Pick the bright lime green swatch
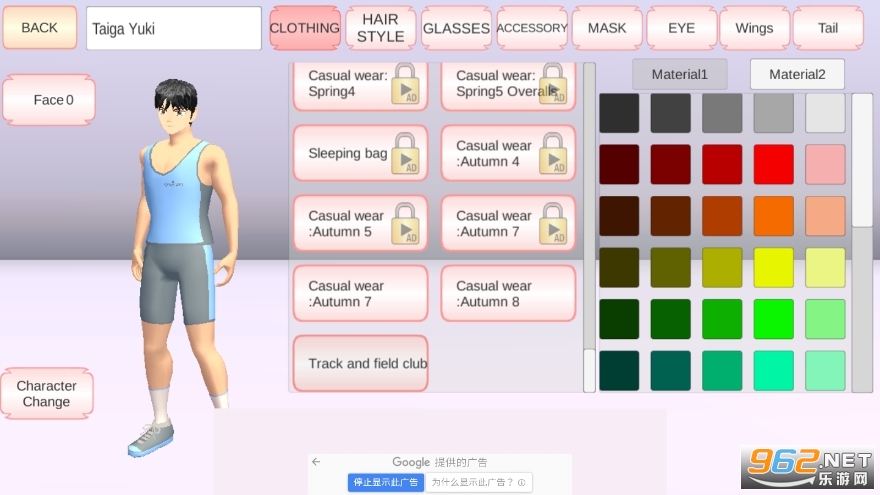Image resolution: width=880 pixels, height=495 pixels. pos(774,319)
